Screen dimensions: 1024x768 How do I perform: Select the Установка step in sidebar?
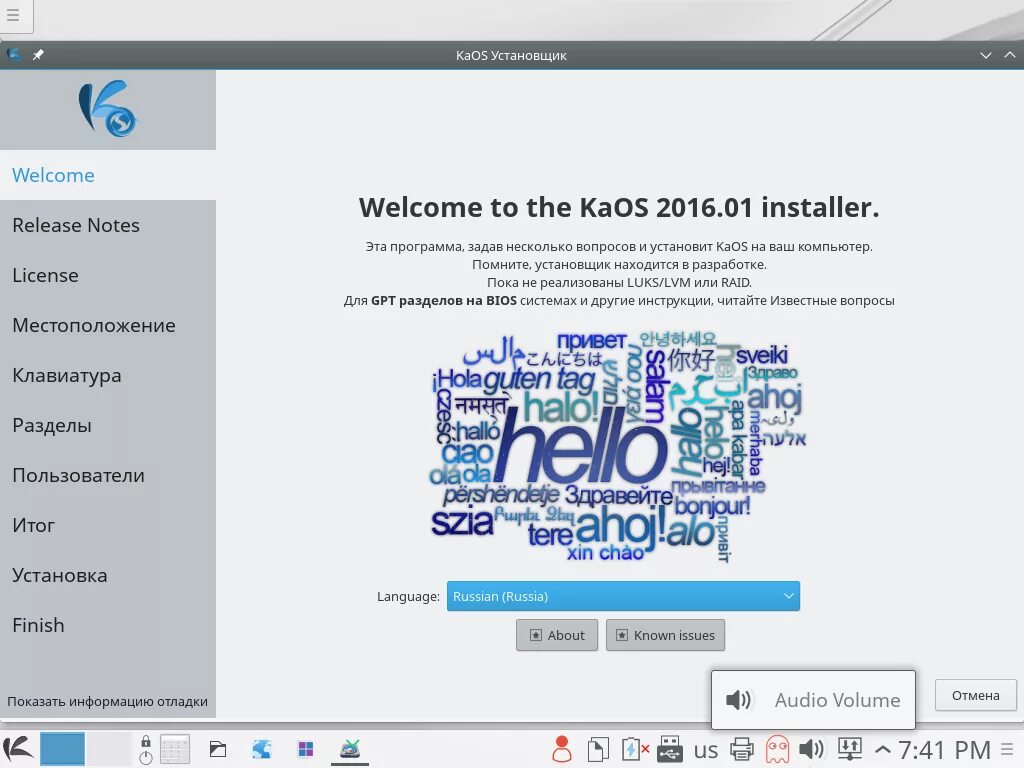[x=108, y=575]
